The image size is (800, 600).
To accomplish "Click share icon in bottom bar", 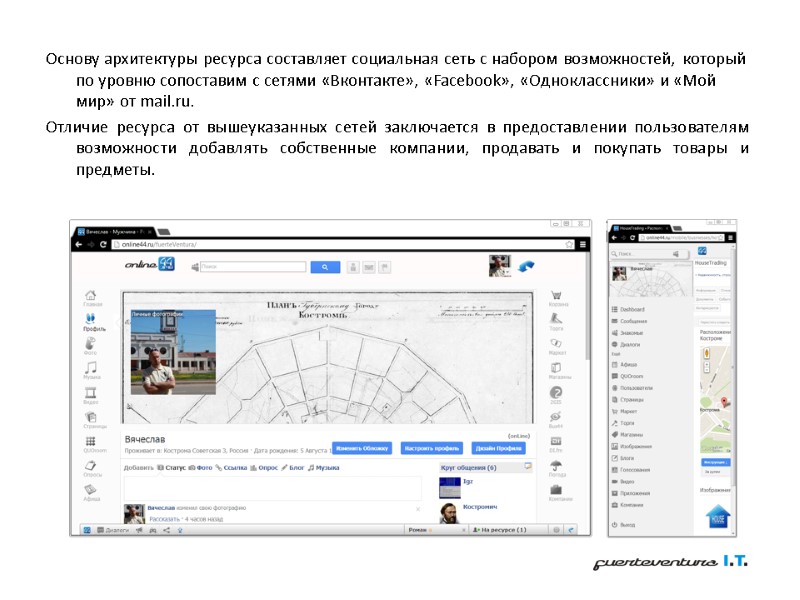I will (166, 530).
